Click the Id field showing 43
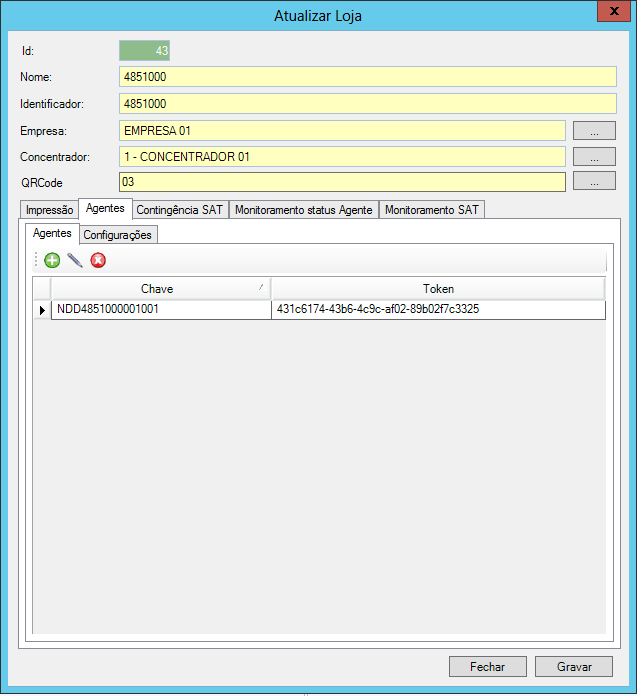 [144, 51]
